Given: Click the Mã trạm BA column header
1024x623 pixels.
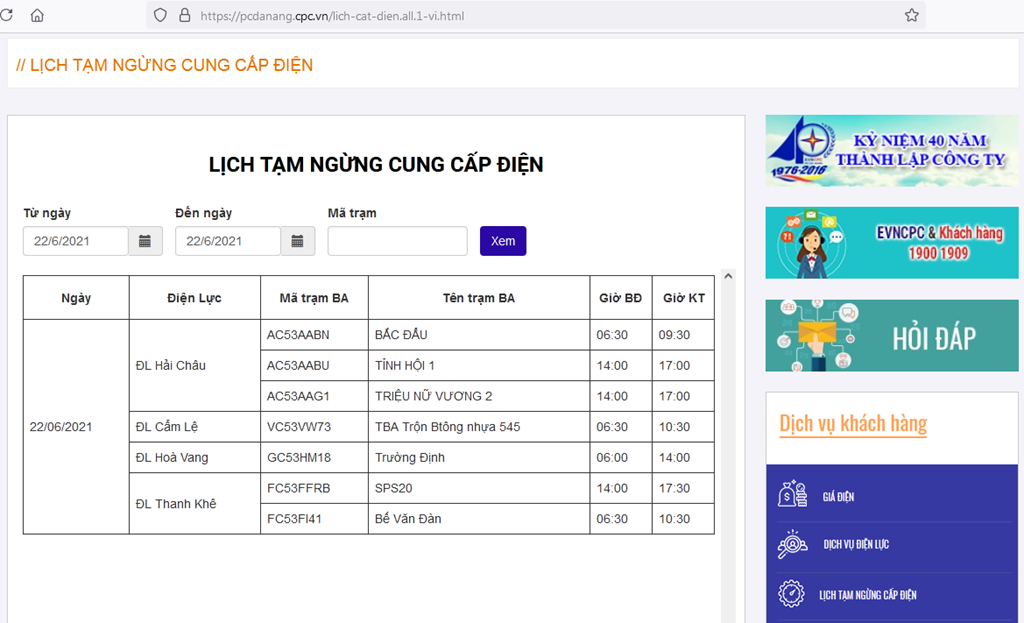Looking at the screenshot, I should tap(314, 298).
